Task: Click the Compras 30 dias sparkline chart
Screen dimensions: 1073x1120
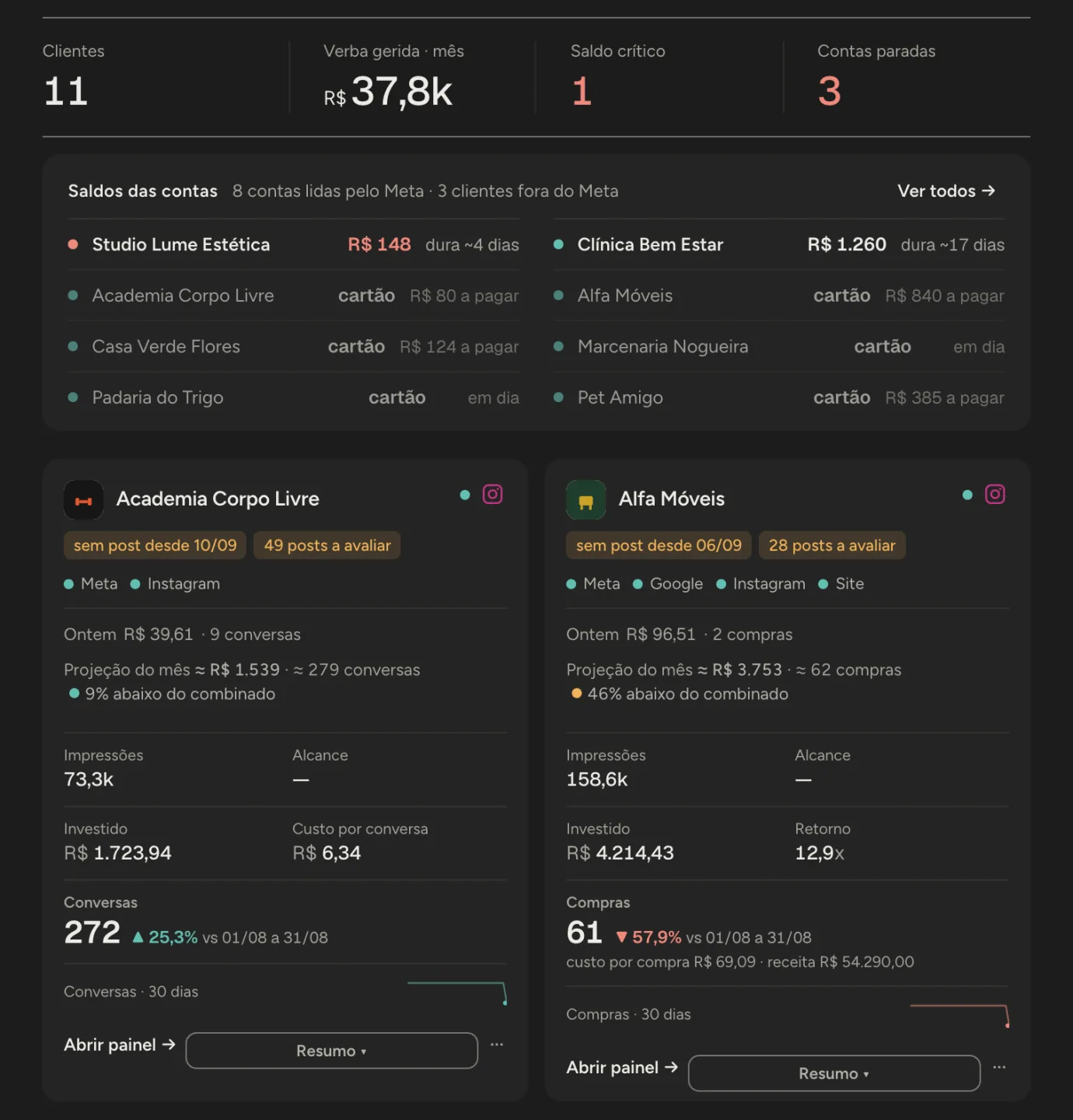Action: pos(960,1015)
